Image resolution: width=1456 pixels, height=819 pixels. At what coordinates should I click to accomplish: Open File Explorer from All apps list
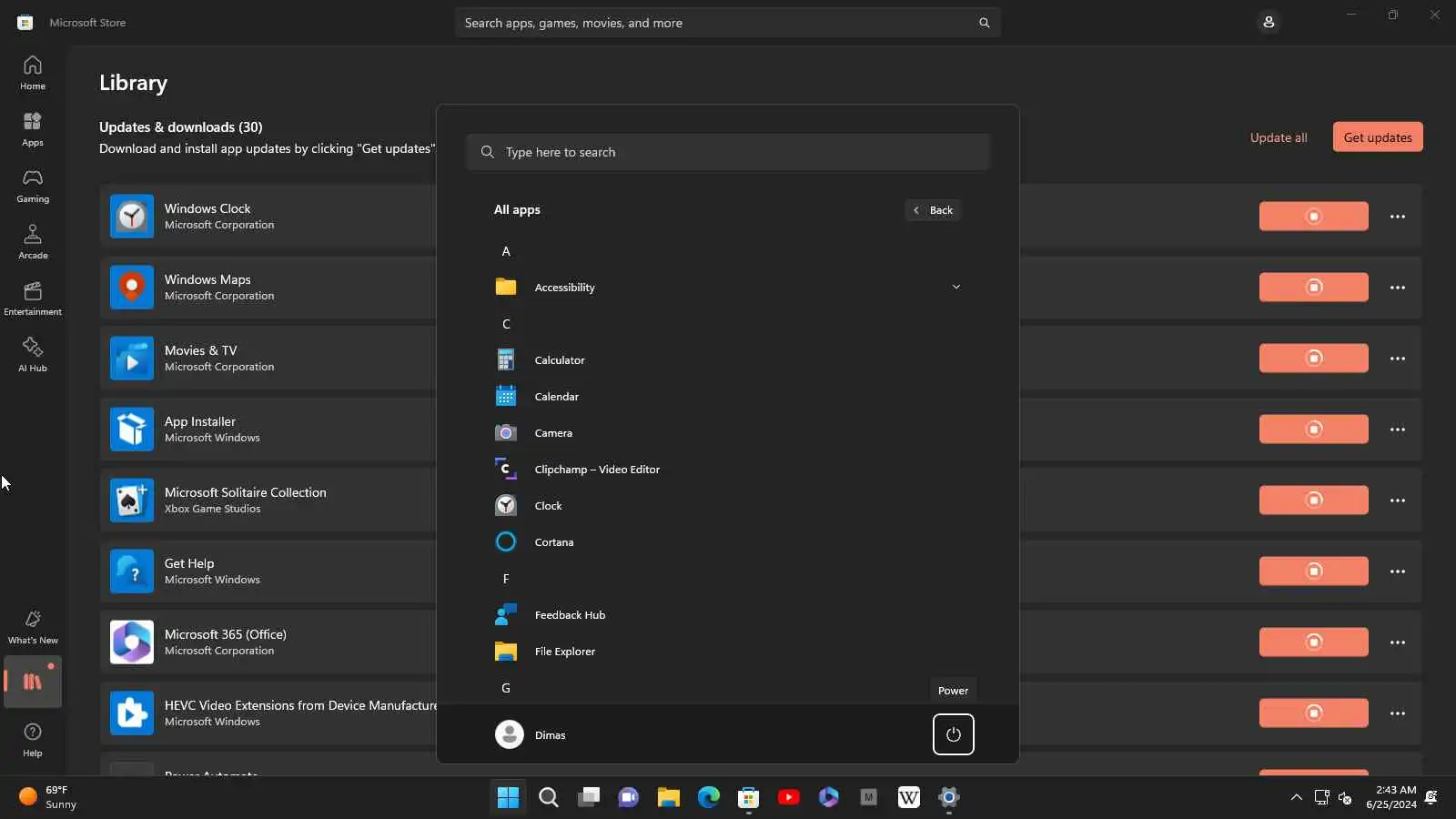point(728,652)
